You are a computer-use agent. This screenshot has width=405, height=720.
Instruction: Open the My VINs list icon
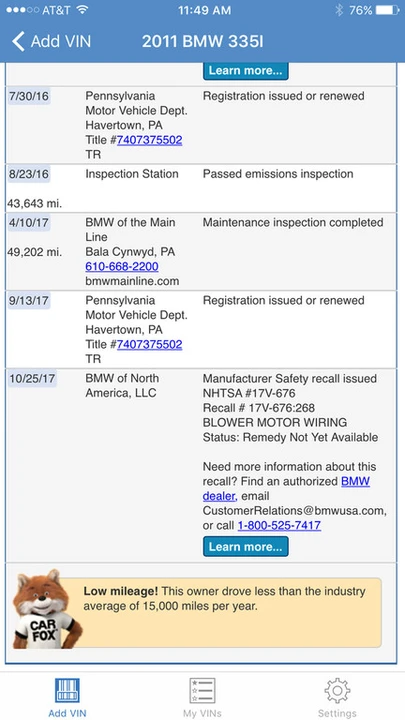[x=202, y=690]
